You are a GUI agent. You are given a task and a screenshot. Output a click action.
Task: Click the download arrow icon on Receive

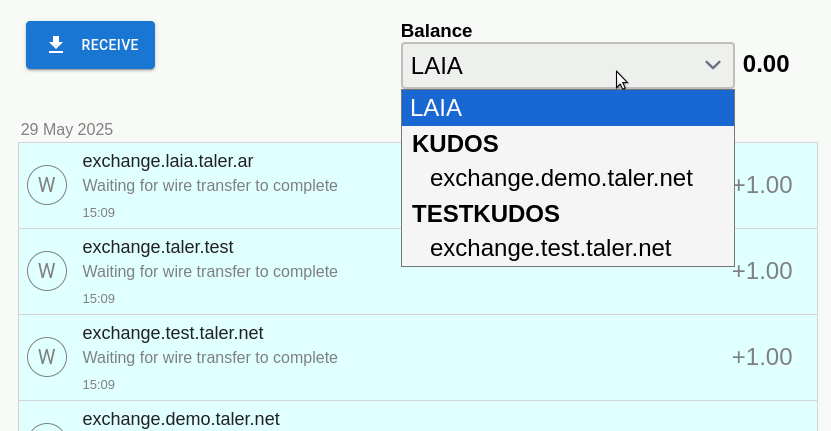pyautogui.click(x=56, y=45)
